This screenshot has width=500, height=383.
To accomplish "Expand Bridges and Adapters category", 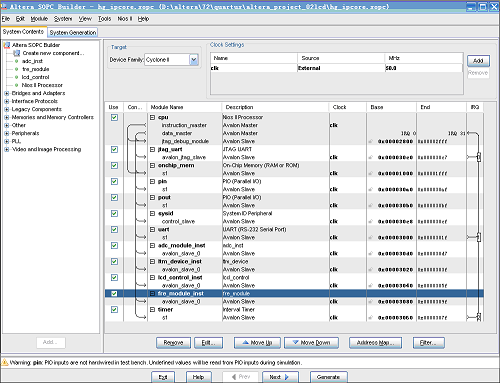I will [x=7, y=93].
